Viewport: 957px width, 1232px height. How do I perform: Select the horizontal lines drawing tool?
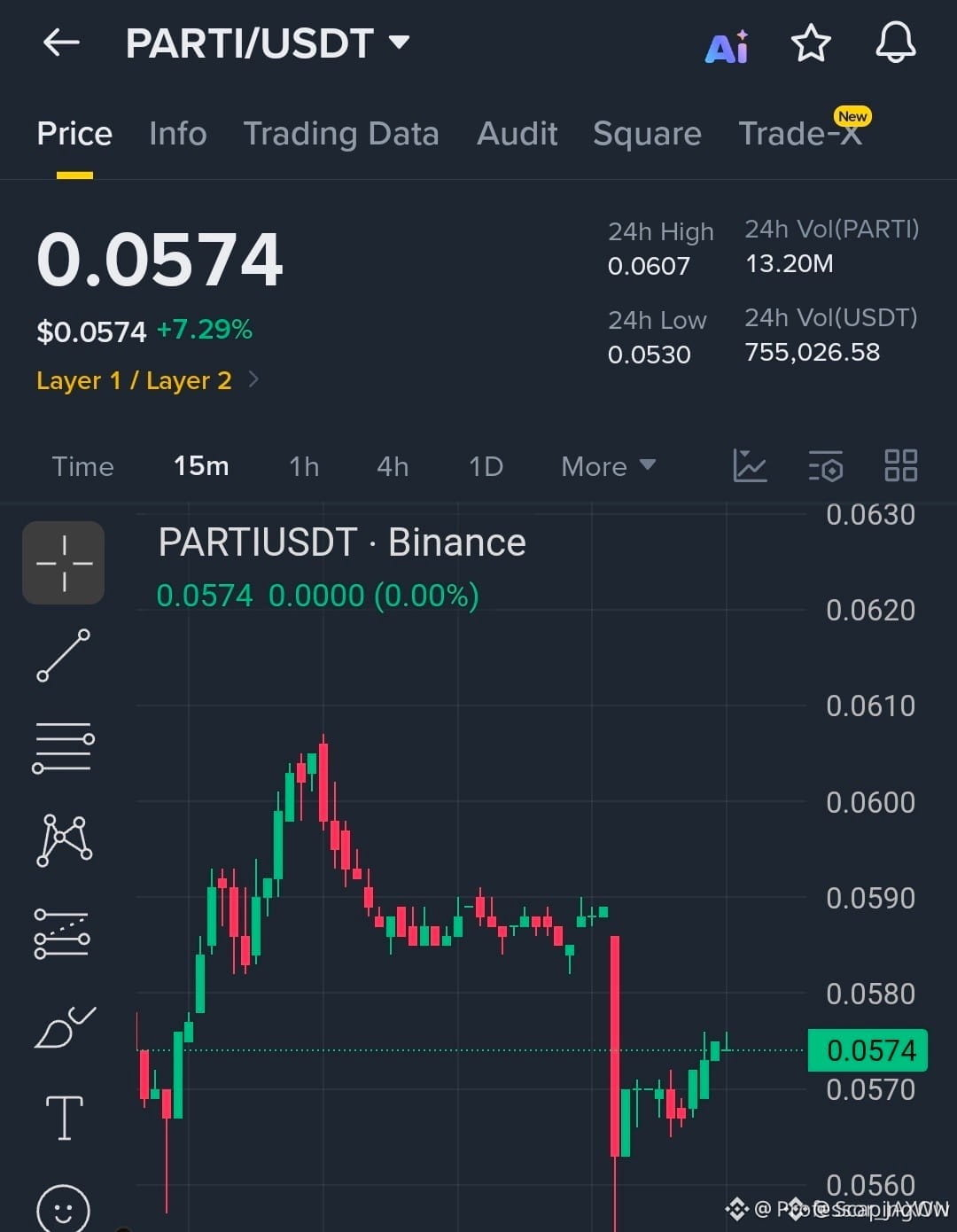(x=64, y=747)
